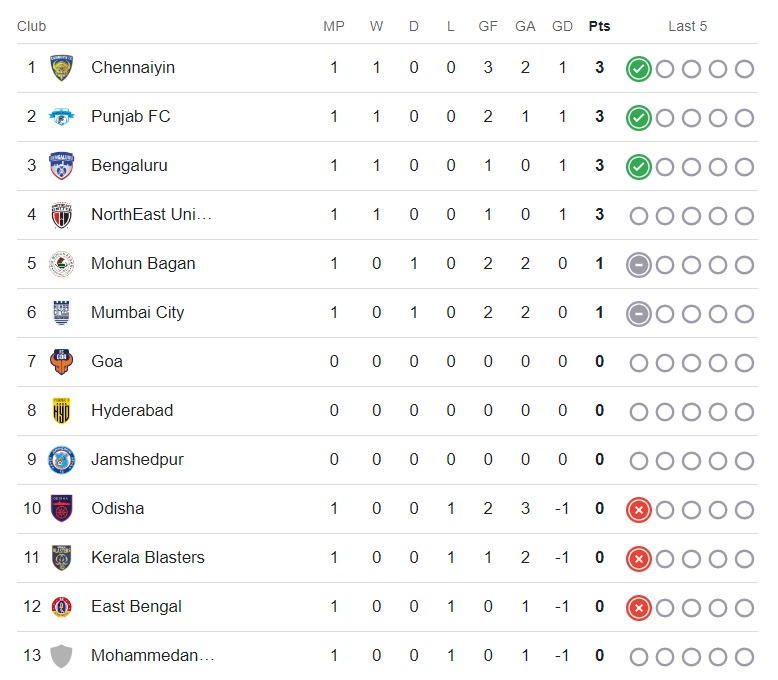Click the Bengaluru club crest
778x680 pixels.
tap(62, 166)
